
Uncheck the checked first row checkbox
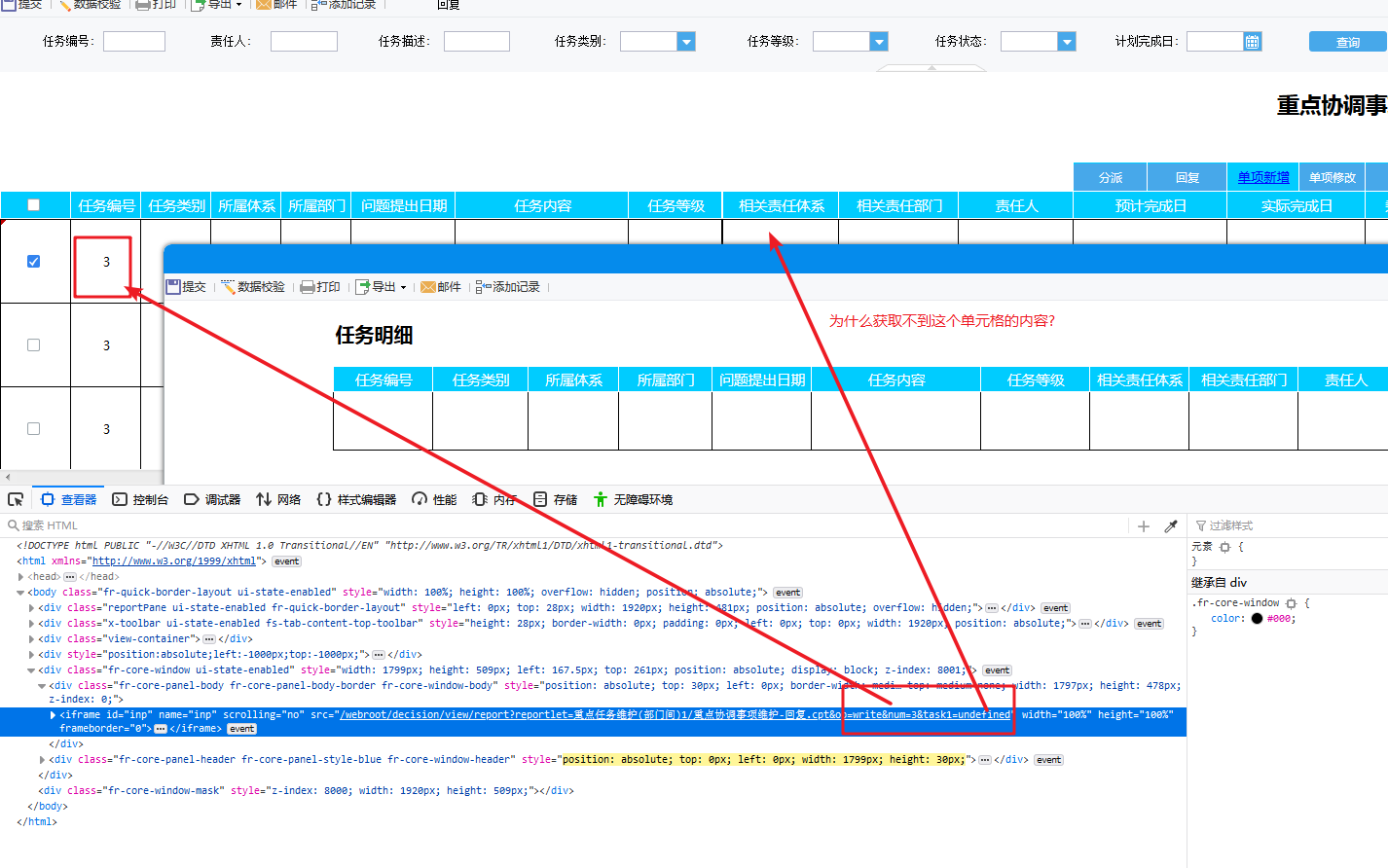34,262
